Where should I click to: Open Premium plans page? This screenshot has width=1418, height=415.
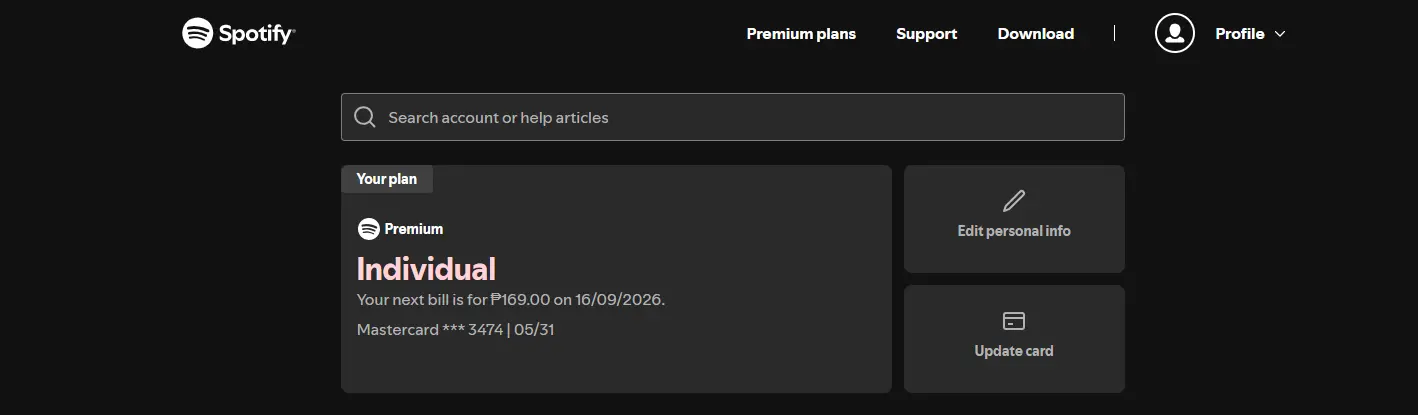click(x=801, y=34)
